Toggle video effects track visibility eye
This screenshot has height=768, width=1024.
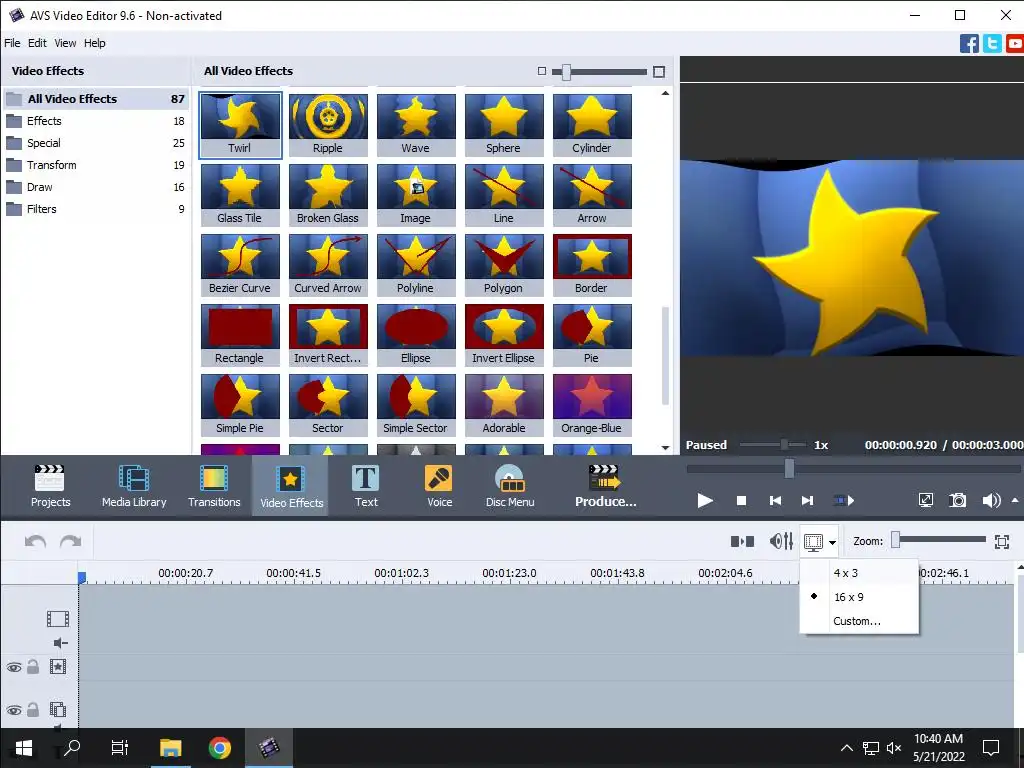tap(14, 667)
